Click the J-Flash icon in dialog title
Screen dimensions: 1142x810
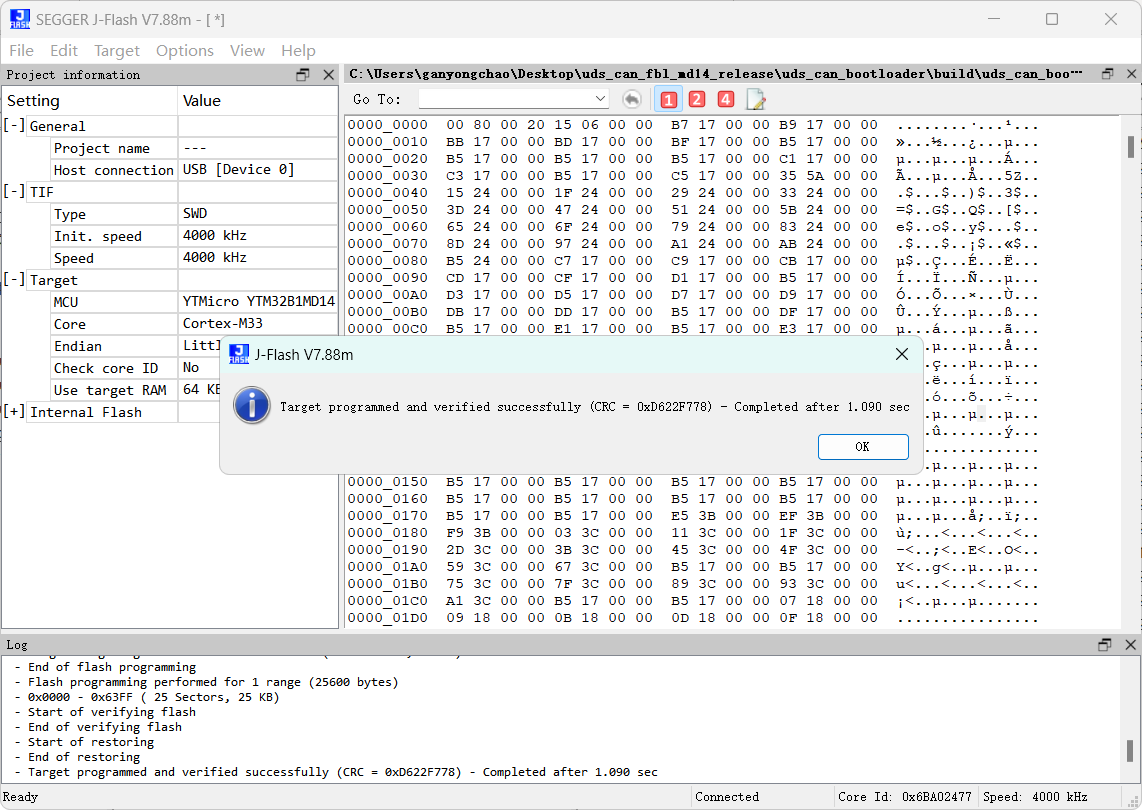239,354
